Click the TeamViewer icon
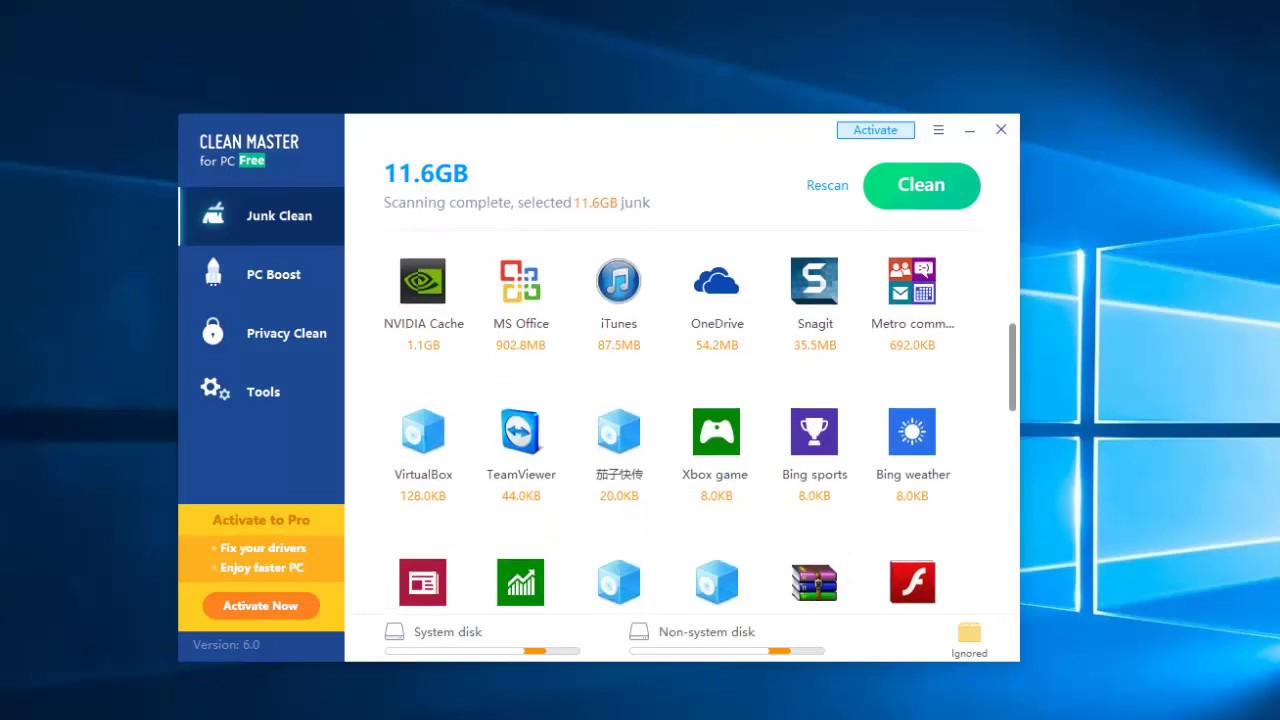1280x720 pixels. coord(520,432)
